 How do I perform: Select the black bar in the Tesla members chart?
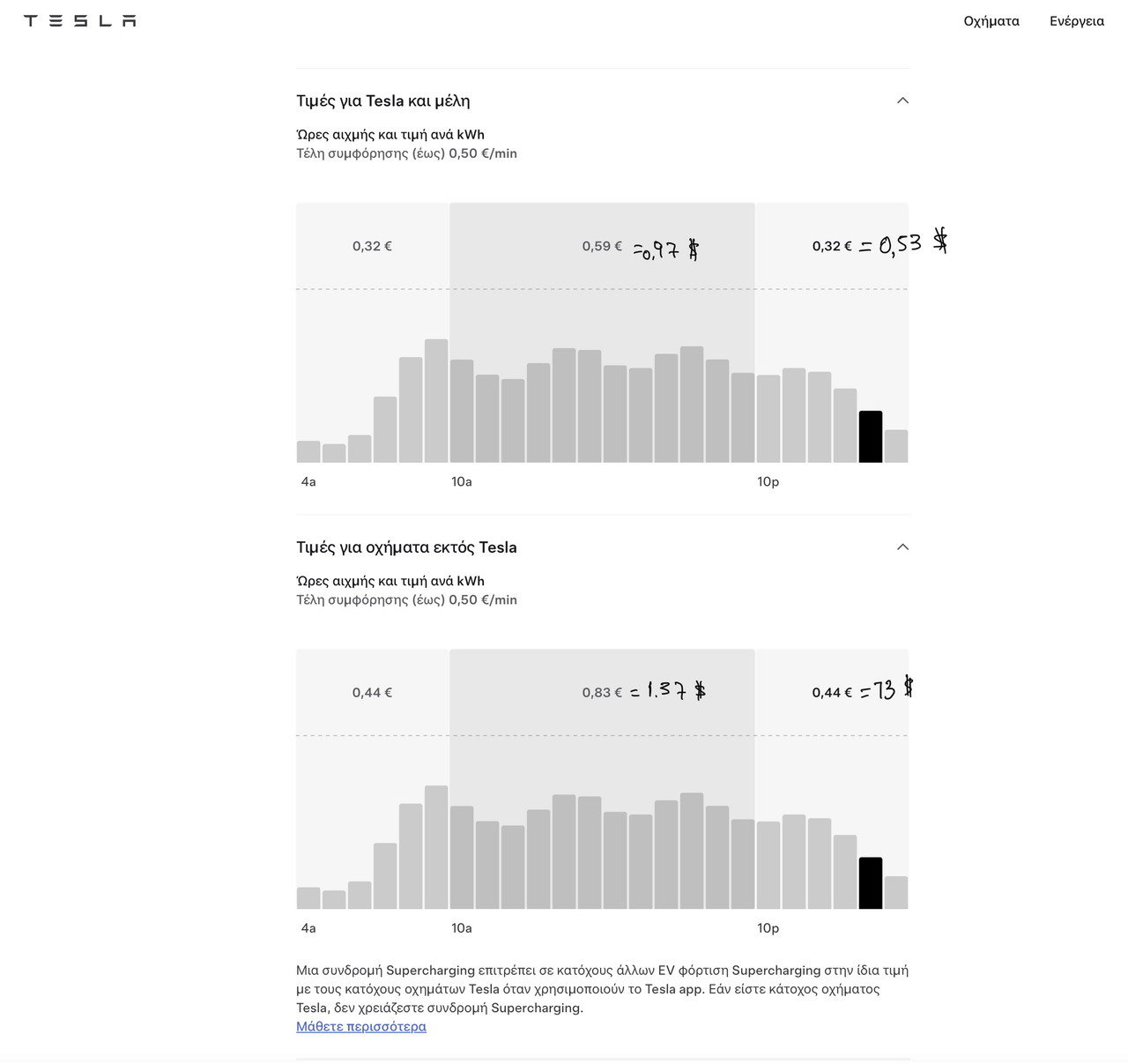click(x=871, y=436)
